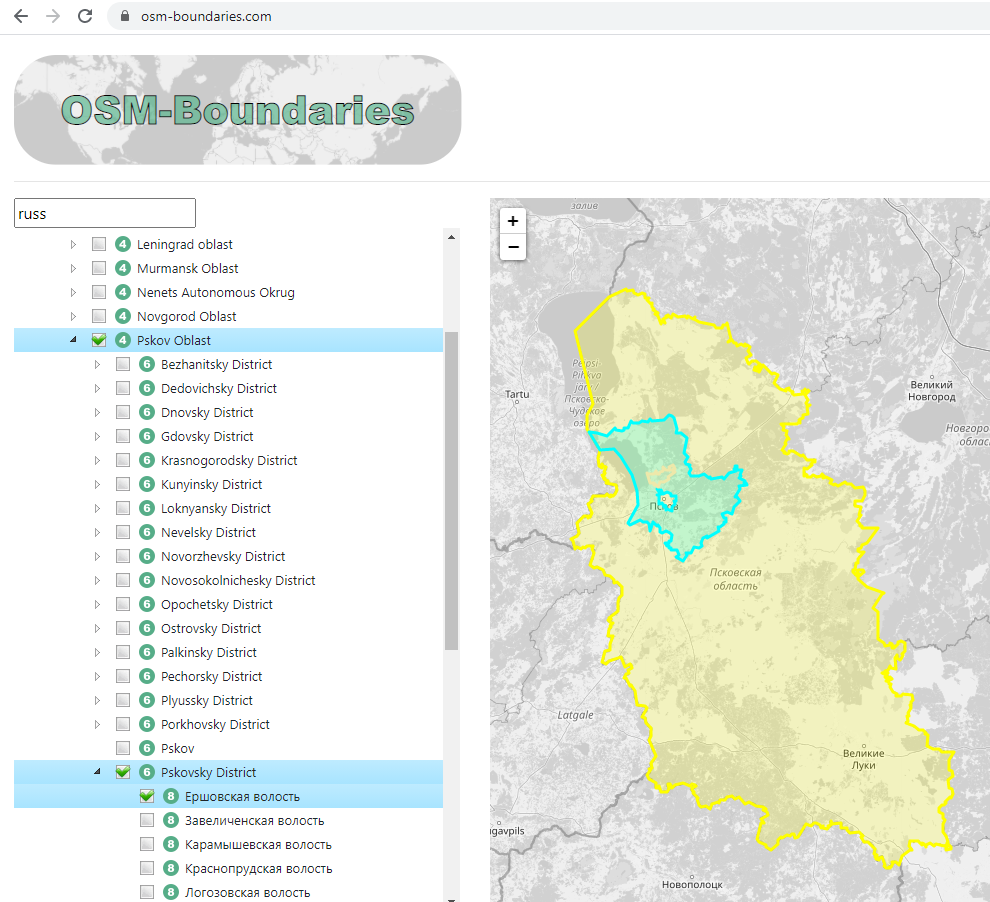The image size is (990, 902).
Task: Click the Великий Новгород label on map
Action: [x=932, y=391]
